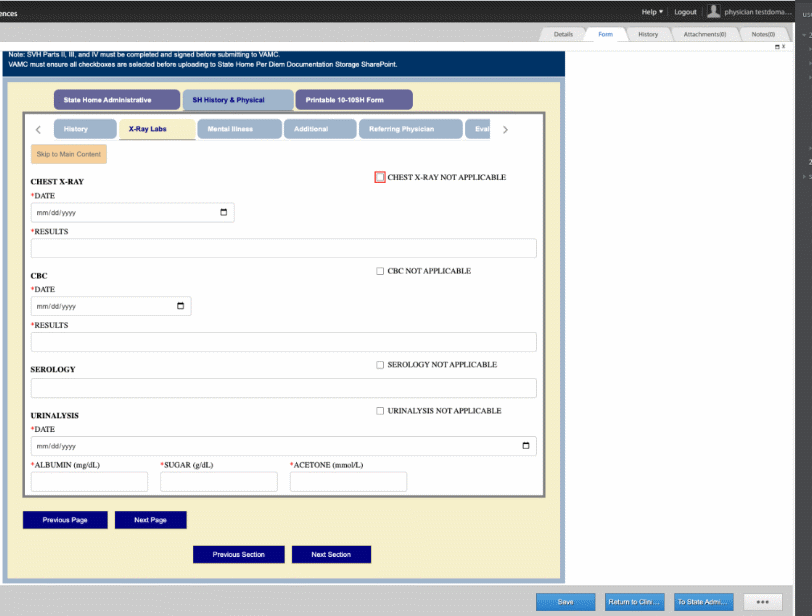
Task: Open the Urinalysis date calendar picker
Action: tap(526, 446)
